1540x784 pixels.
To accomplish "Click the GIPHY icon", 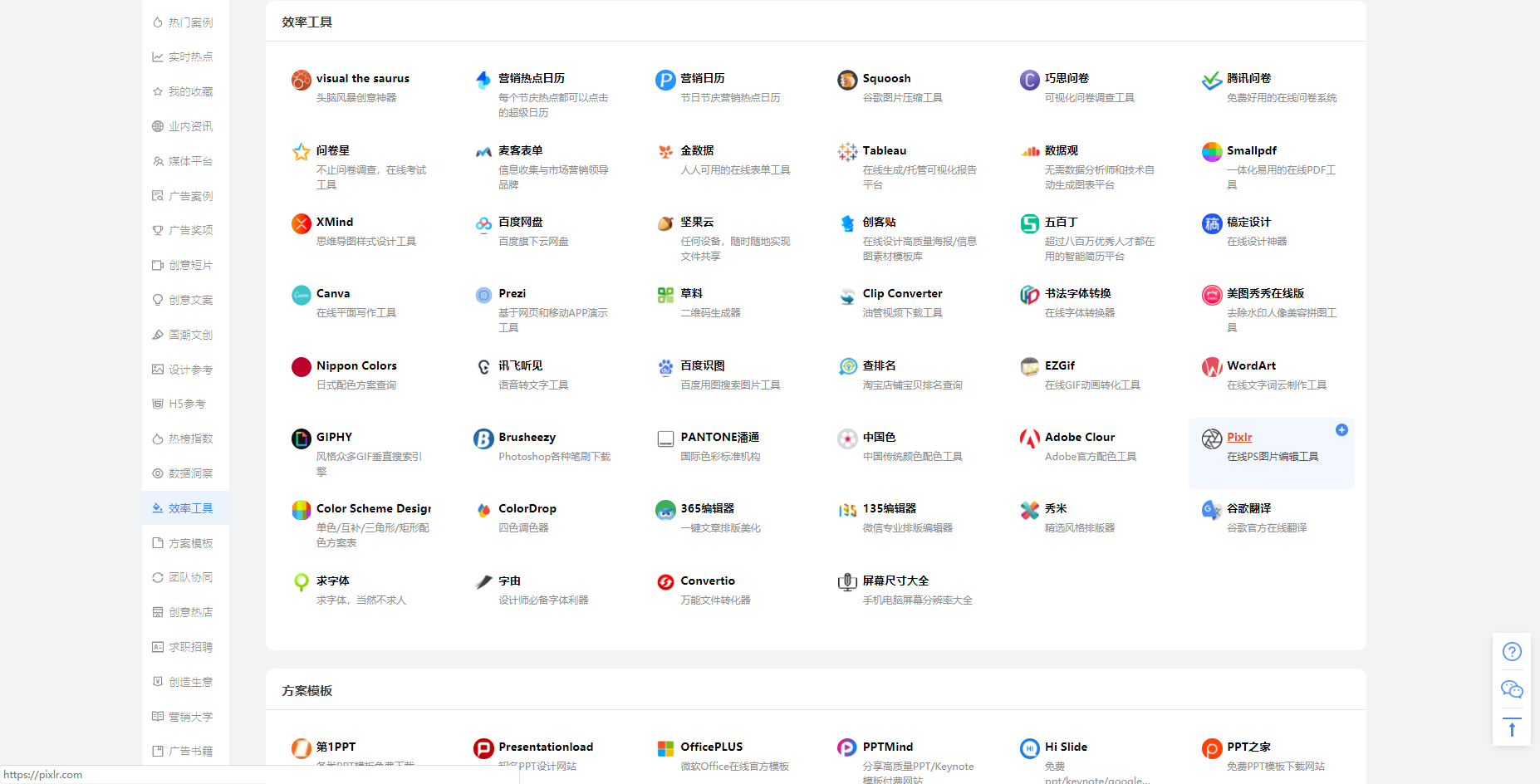I will 302,439.
